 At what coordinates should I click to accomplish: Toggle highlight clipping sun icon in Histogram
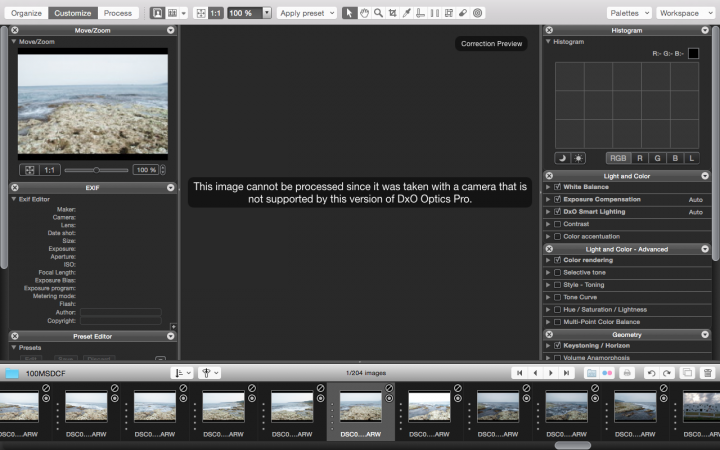pyautogui.click(x=578, y=158)
